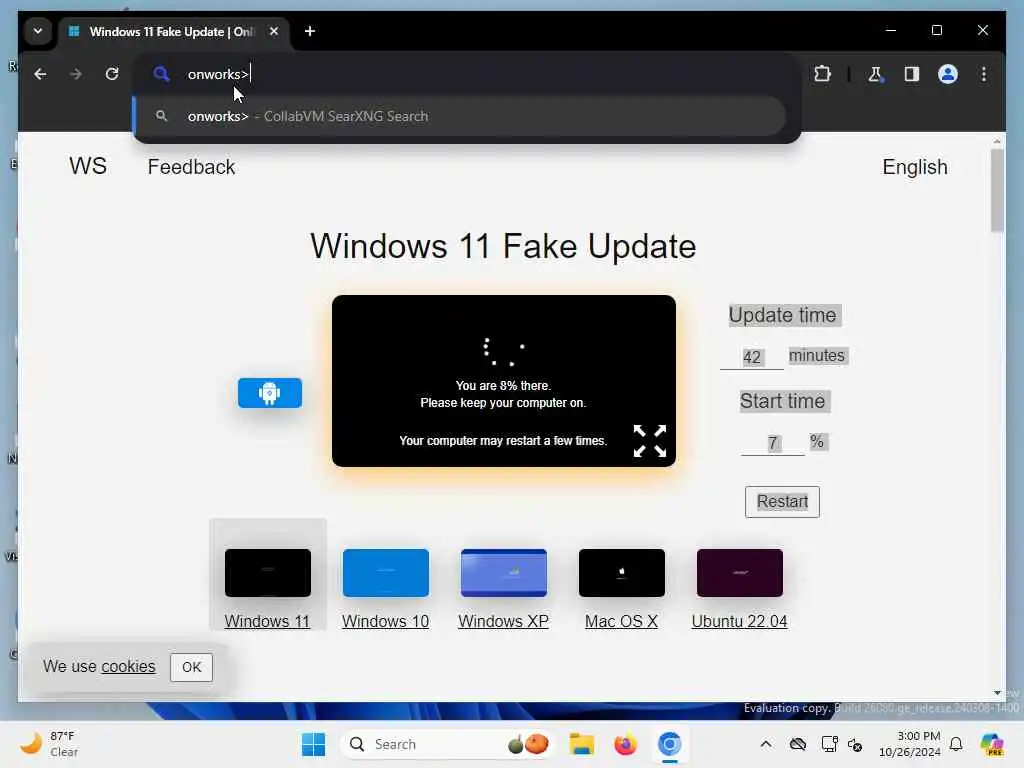This screenshot has width=1024, height=768.
Task: Click the Windows 11 Fake Update heading
Action: click(x=503, y=246)
